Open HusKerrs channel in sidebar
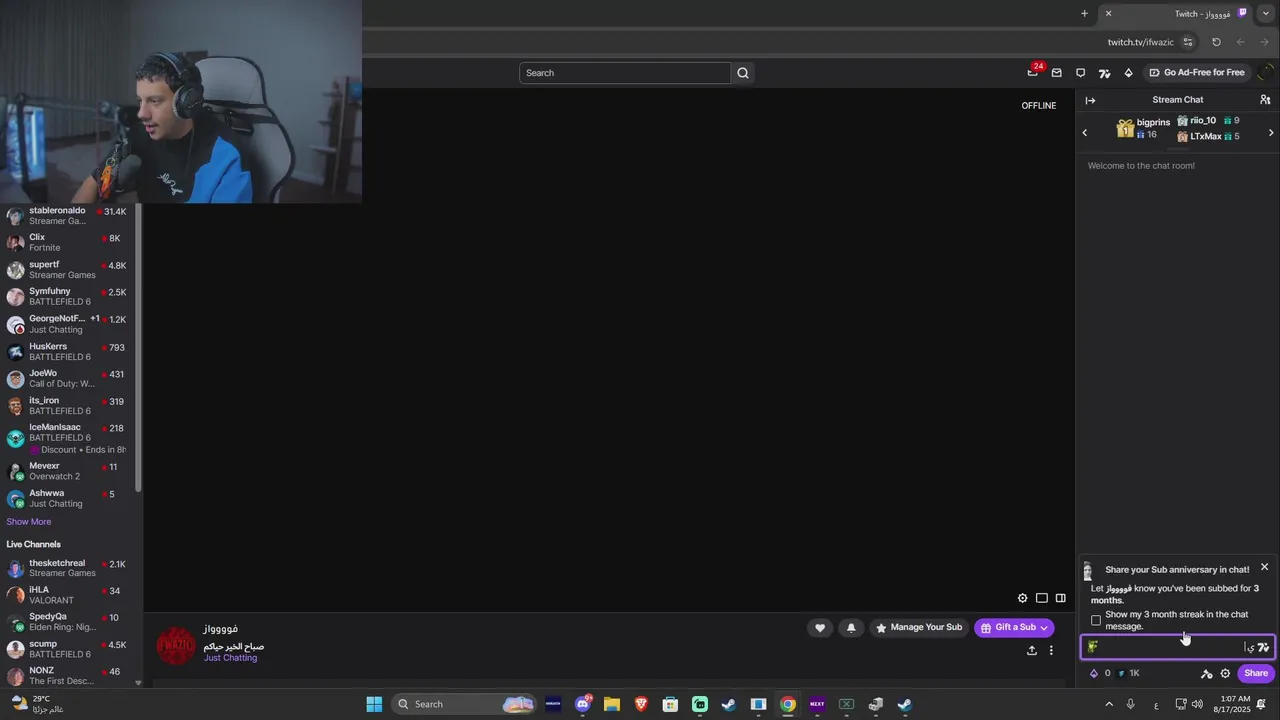 [69, 351]
